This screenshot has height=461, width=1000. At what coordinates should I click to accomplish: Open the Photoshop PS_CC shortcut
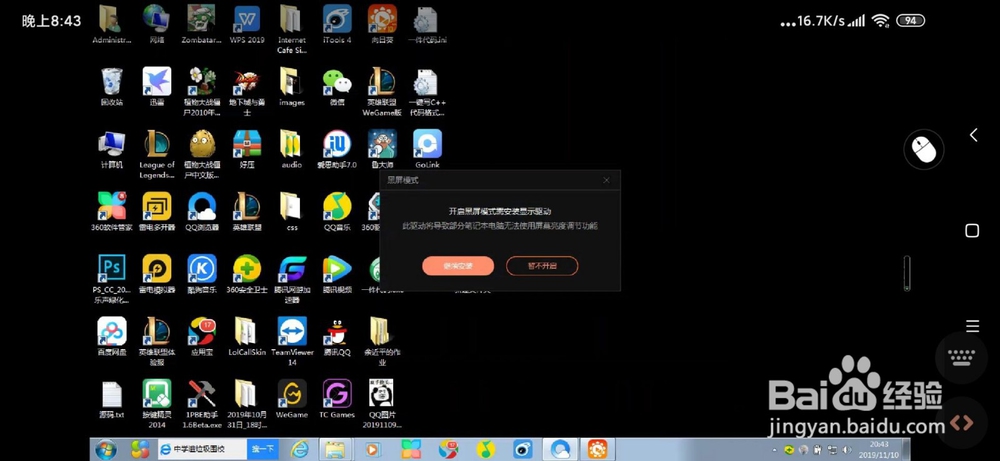pyautogui.click(x=112, y=278)
